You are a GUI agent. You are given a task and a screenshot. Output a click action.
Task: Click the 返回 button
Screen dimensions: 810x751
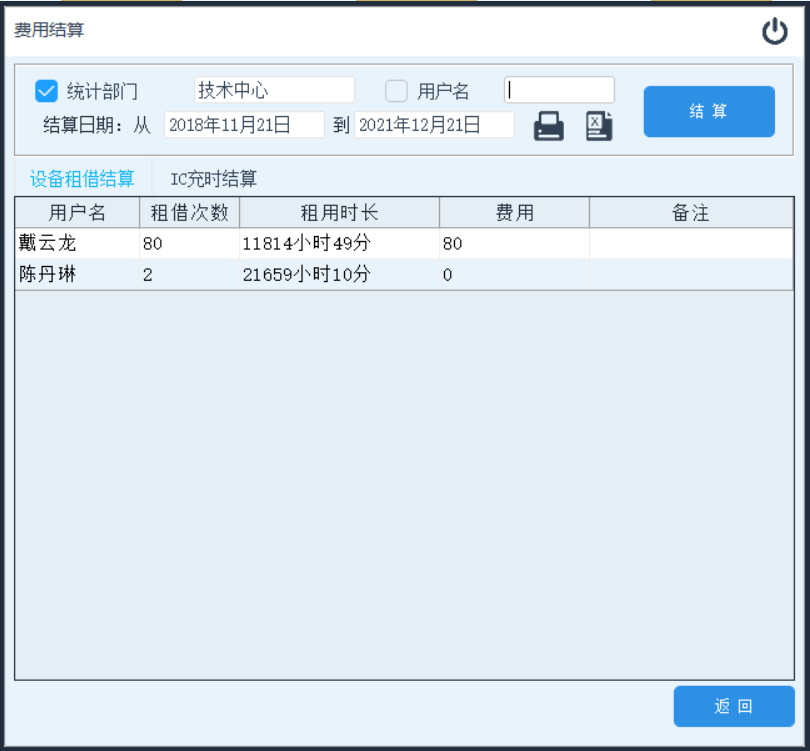coord(733,706)
